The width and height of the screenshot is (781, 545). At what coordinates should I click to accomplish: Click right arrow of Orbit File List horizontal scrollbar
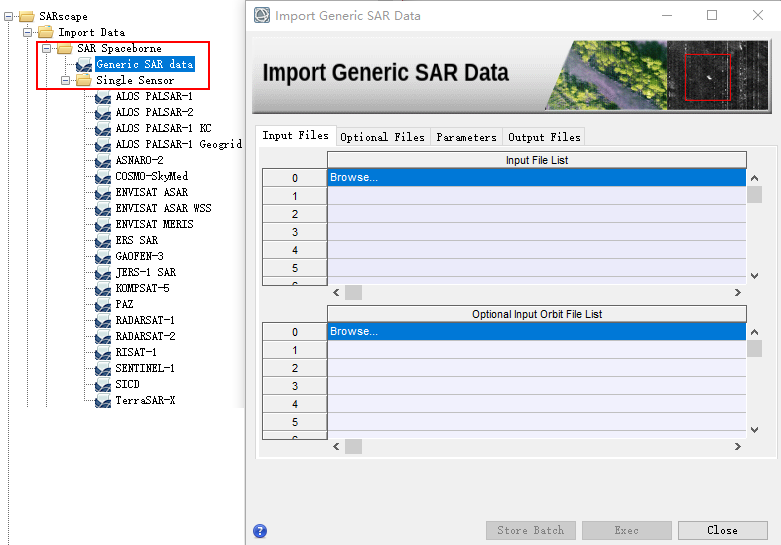738,446
